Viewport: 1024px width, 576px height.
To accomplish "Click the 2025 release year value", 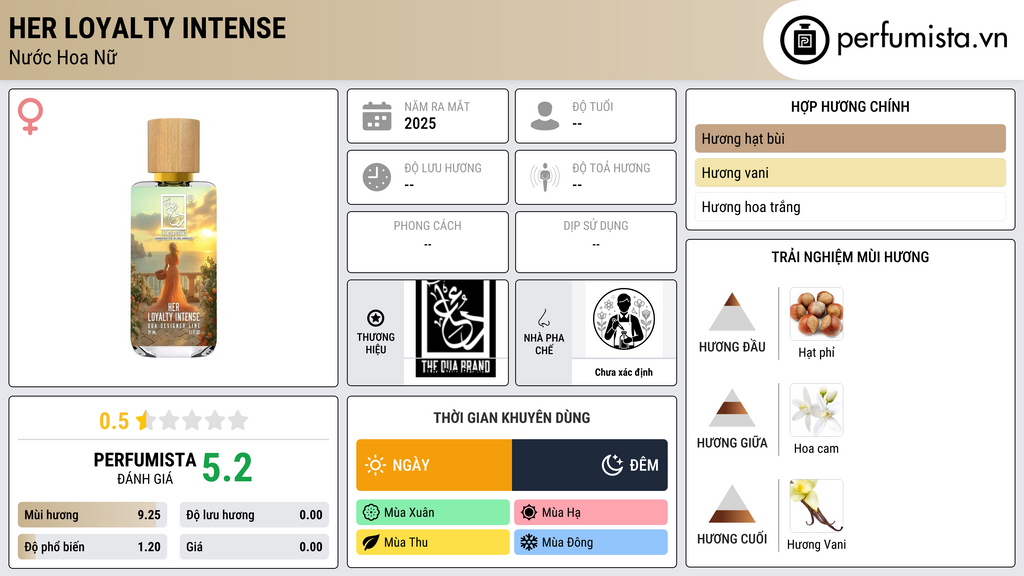I will pyautogui.click(x=420, y=123).
